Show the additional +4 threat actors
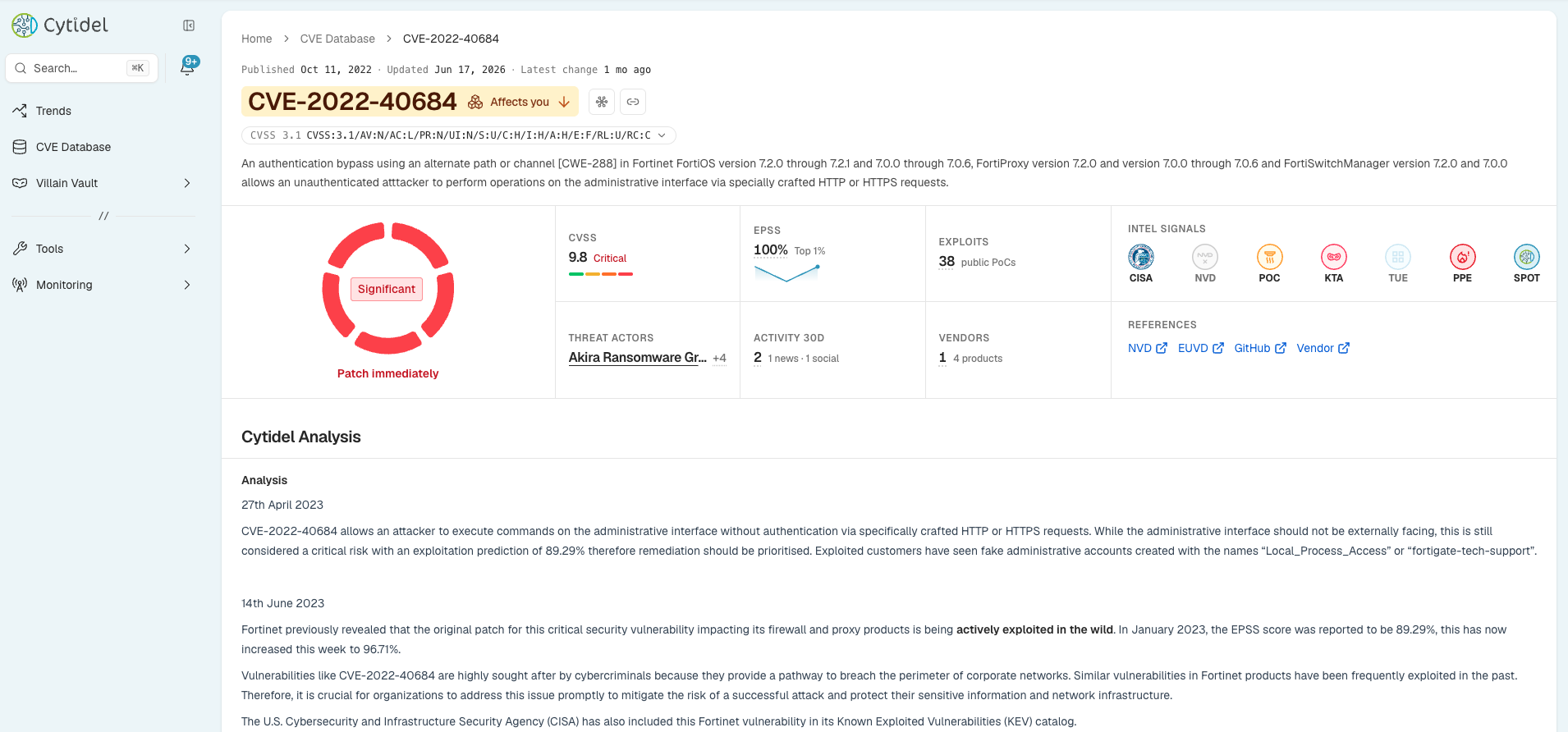 [719, 359]
